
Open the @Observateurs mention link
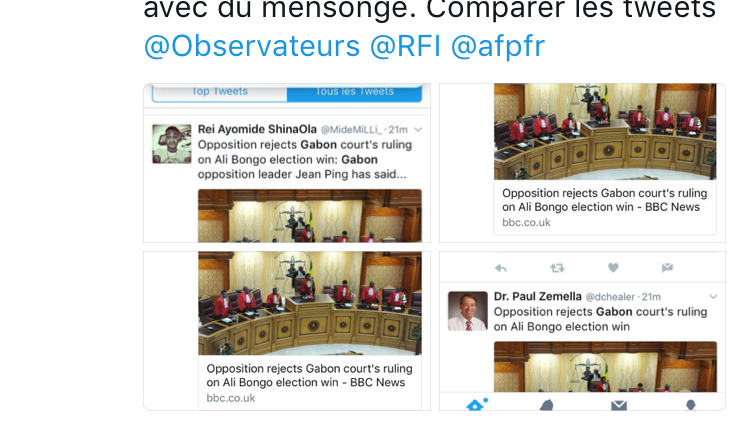click(252, 46)
